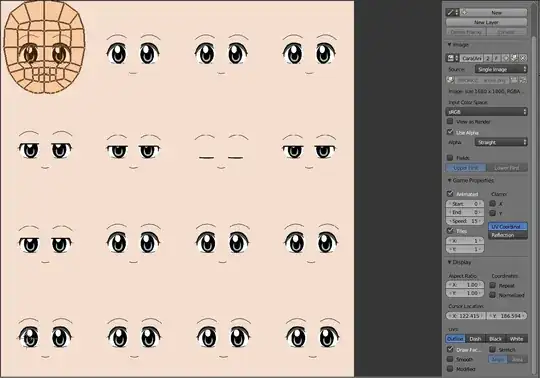Open the Source Single Image dropdown
Viewport: 540px width, 378px height.
click(501, 69)
